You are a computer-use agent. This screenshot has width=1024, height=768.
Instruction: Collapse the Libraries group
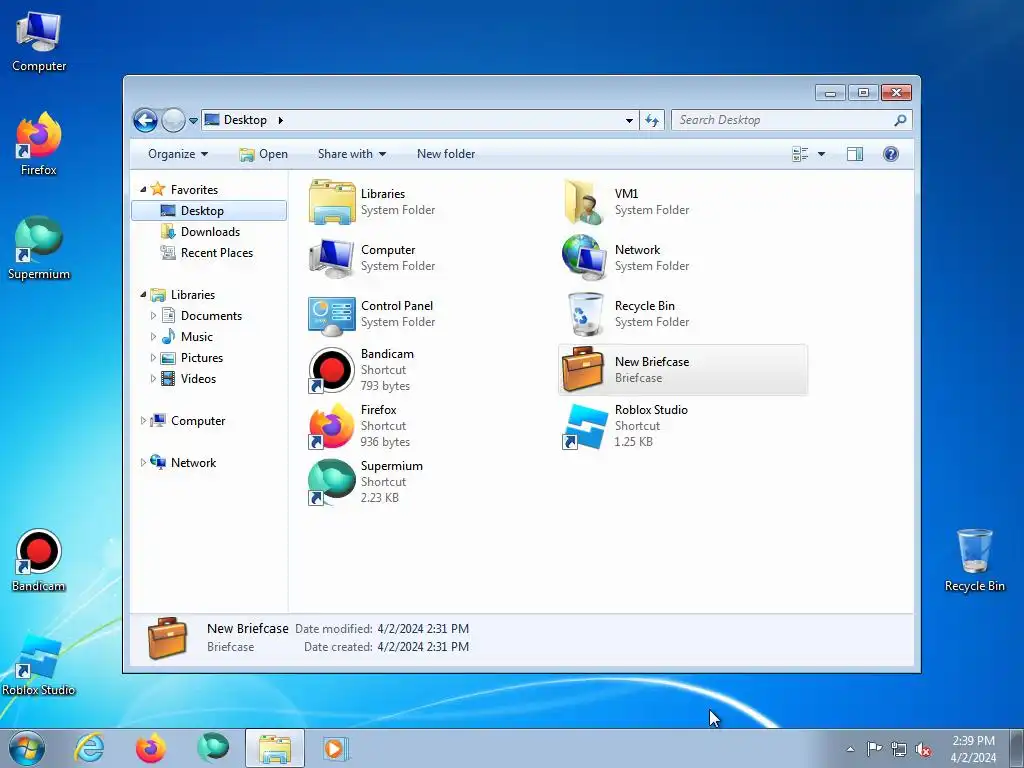click(143, 295)
